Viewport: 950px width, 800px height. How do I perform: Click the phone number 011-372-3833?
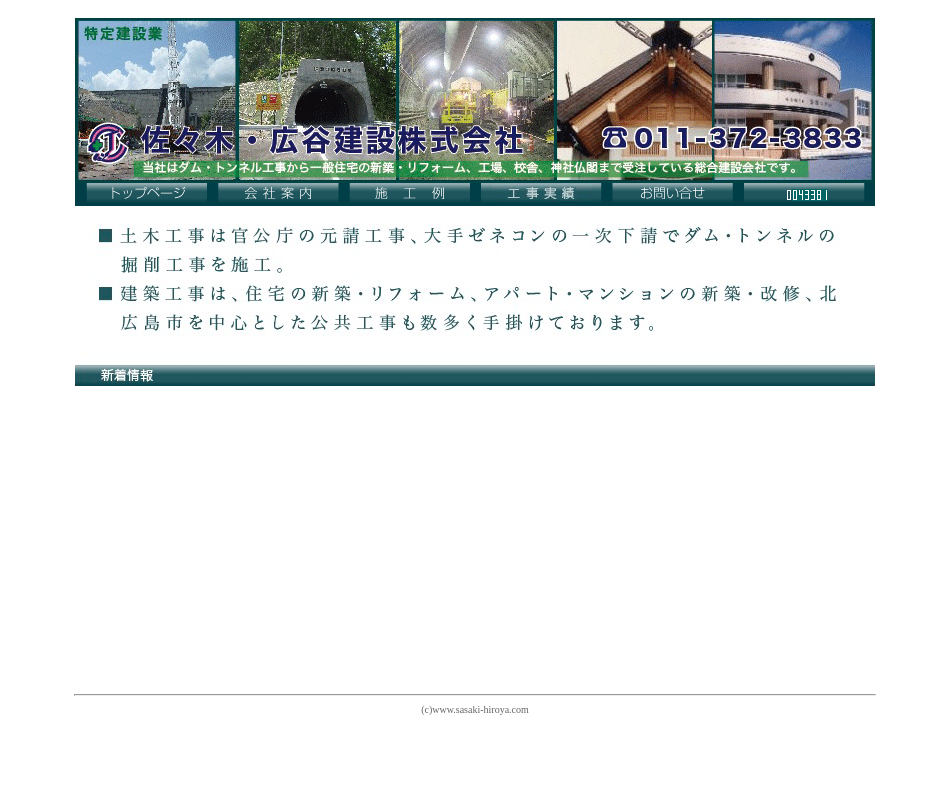[x=746, y=139]
